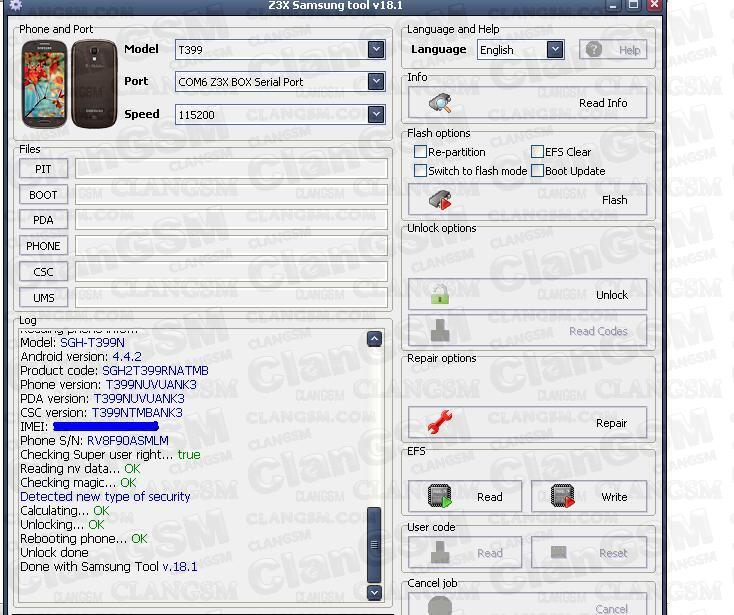Enable the Boot Update checkbox

537,170
